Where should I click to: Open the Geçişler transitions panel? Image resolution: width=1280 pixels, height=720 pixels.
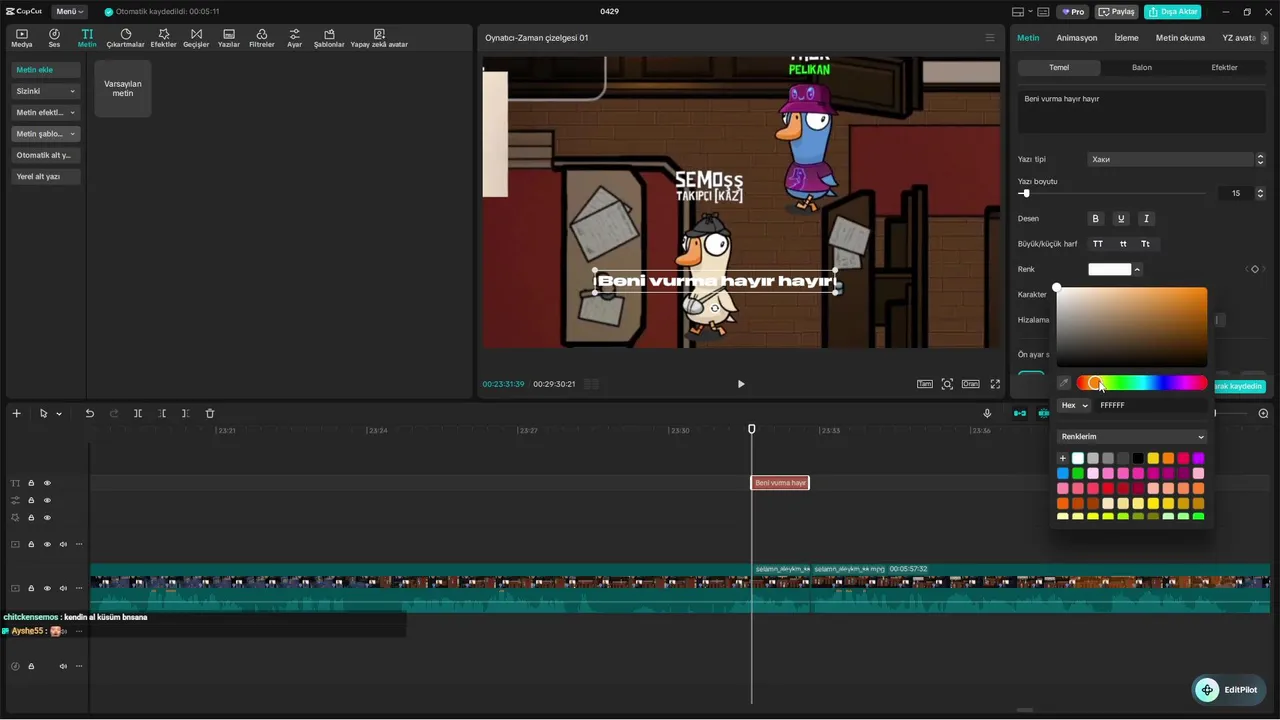pyautogui.click(x=196, y=38)
